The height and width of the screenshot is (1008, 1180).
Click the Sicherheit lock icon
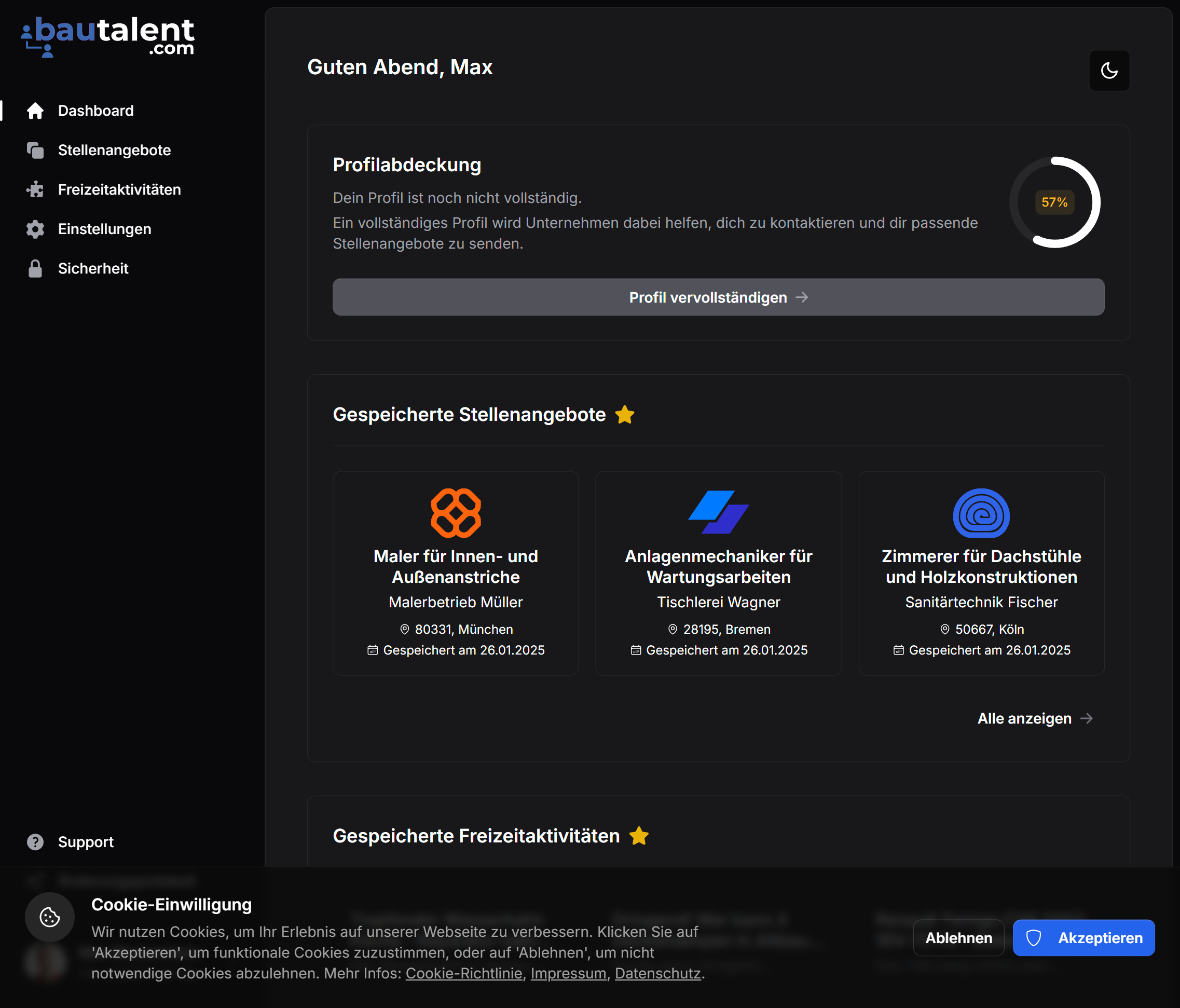[35, 268]
